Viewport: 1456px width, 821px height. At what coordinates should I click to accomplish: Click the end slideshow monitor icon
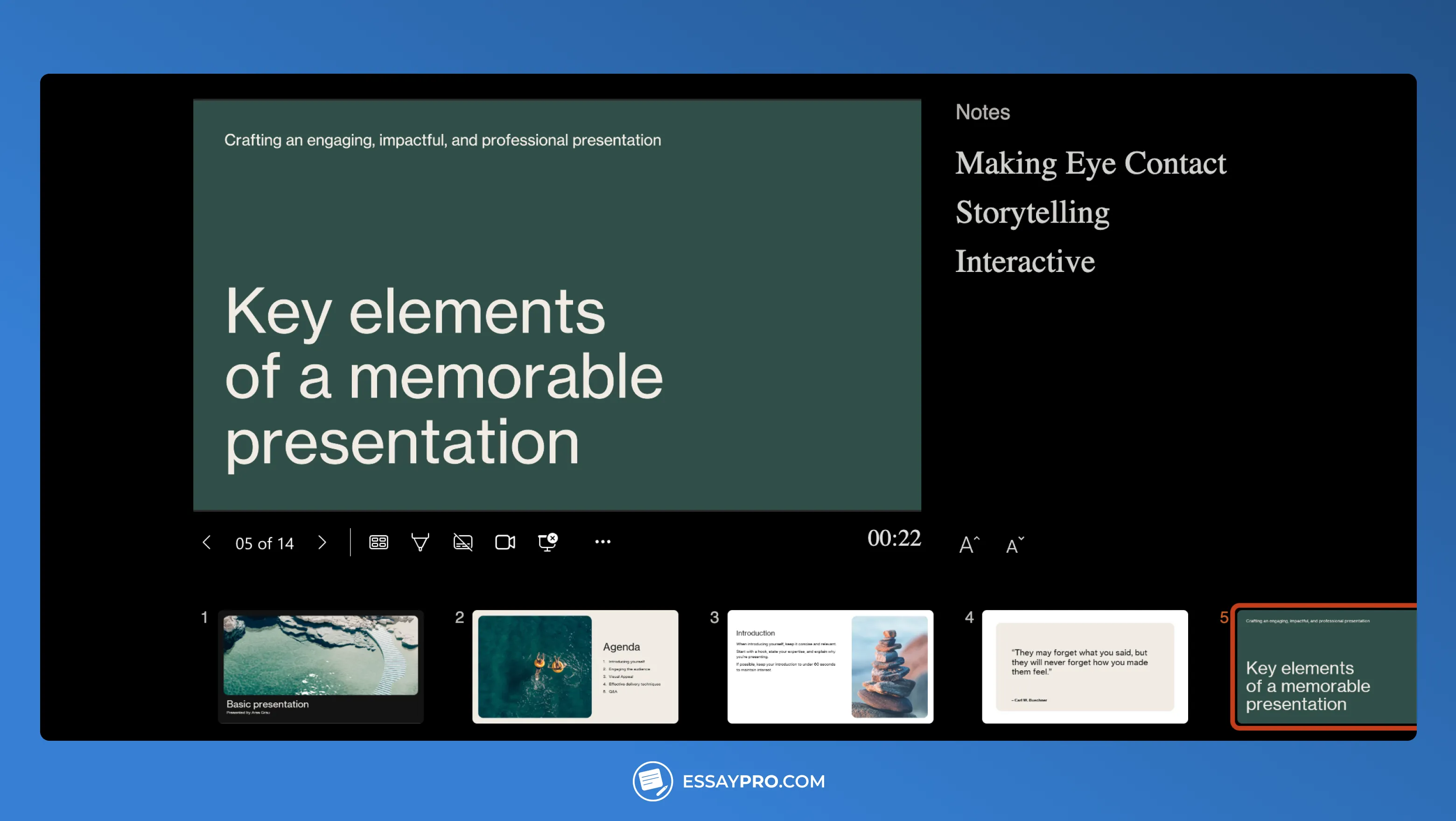(x=547, y=543)
